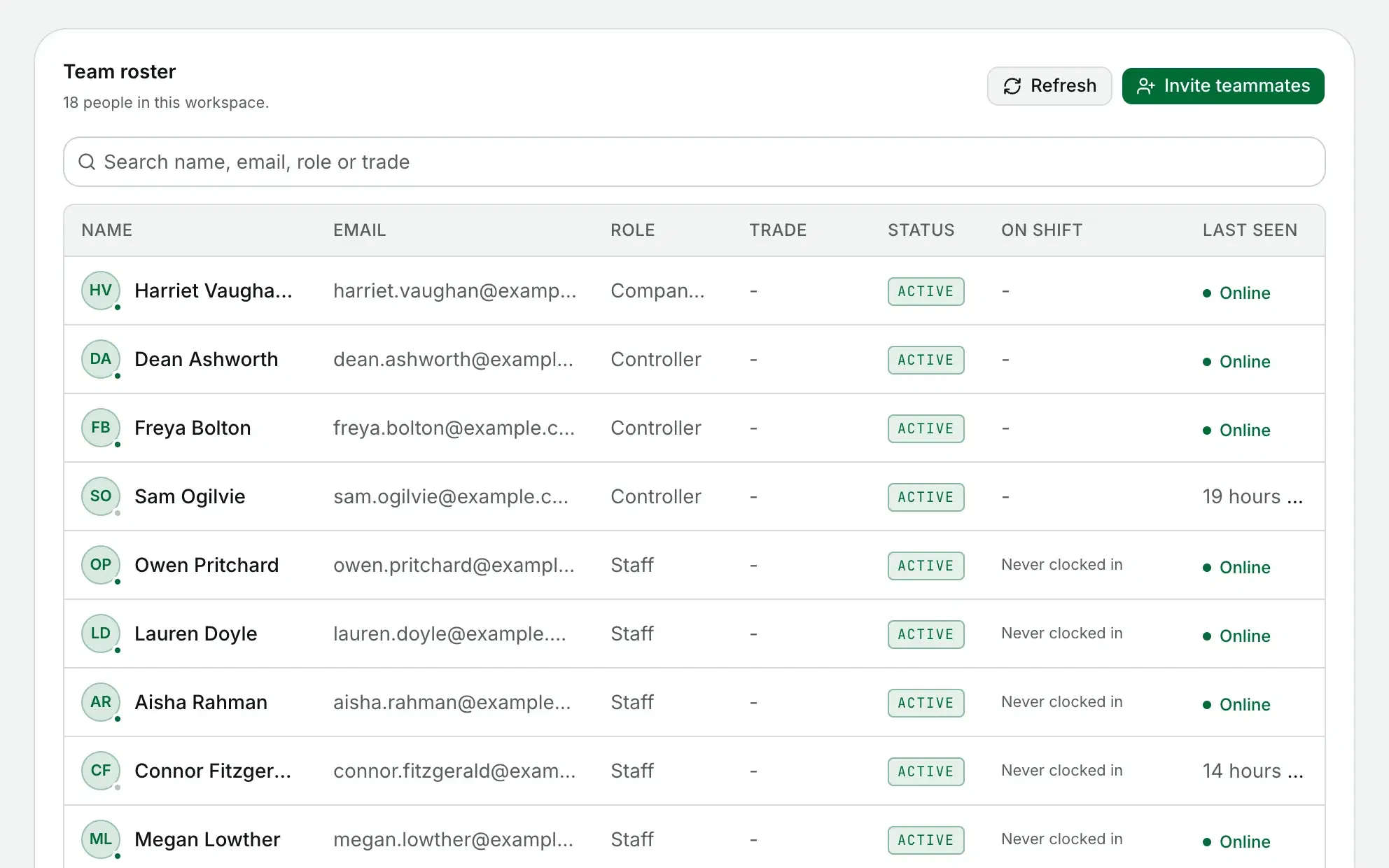Image resolution: width=1389 pixels, height=868 pixels.
Task: Open Invite teammates dialog
Action: point(1223,86)
